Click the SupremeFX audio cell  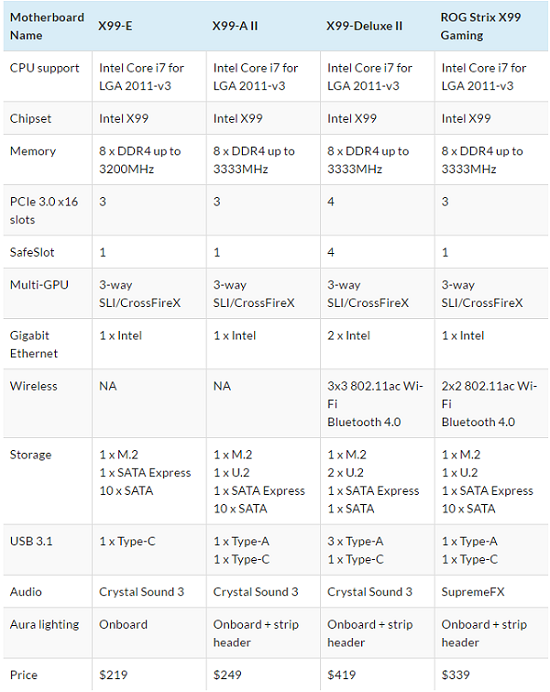473,591
